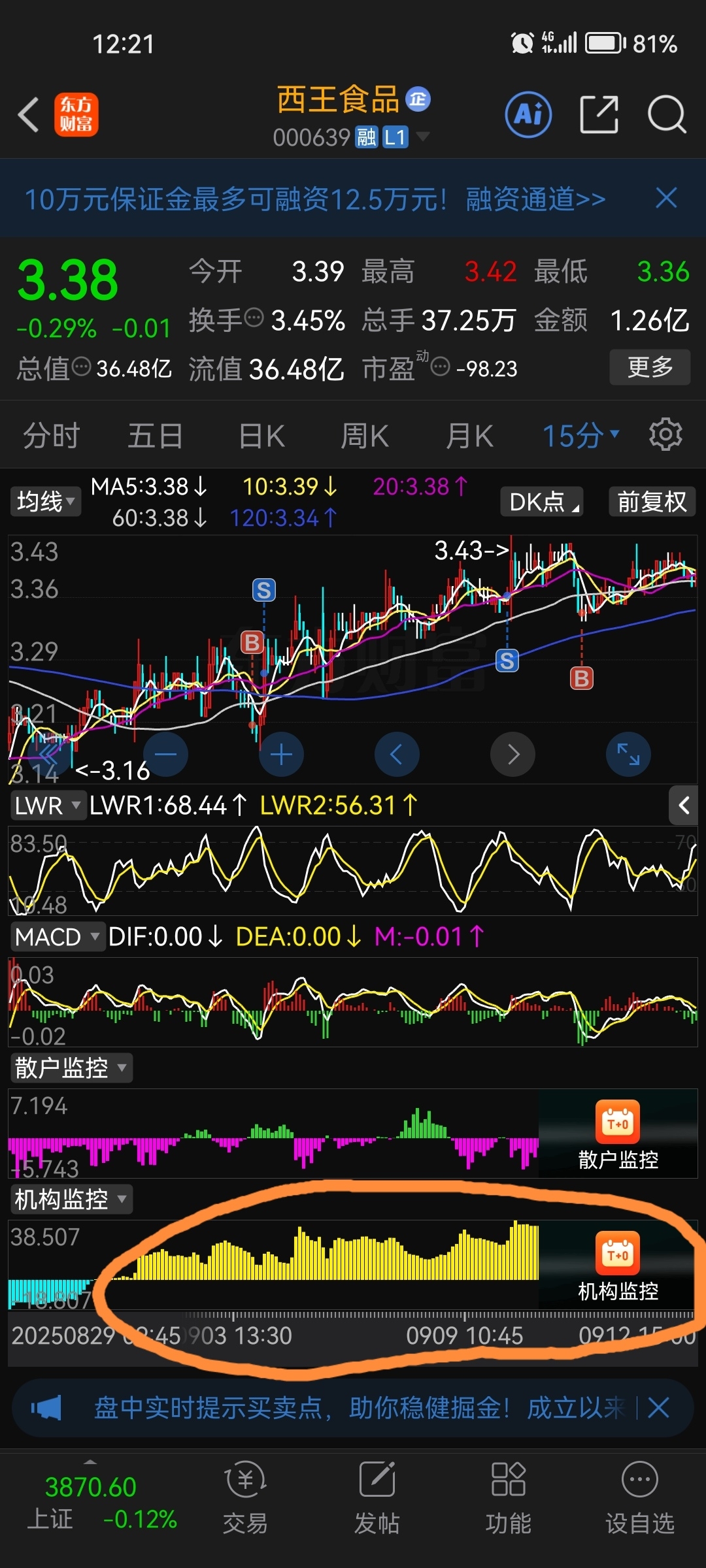This screenshot has height=1568, width=706.
Task: Open the DK点 selector
Action: (x=542, y=502)
